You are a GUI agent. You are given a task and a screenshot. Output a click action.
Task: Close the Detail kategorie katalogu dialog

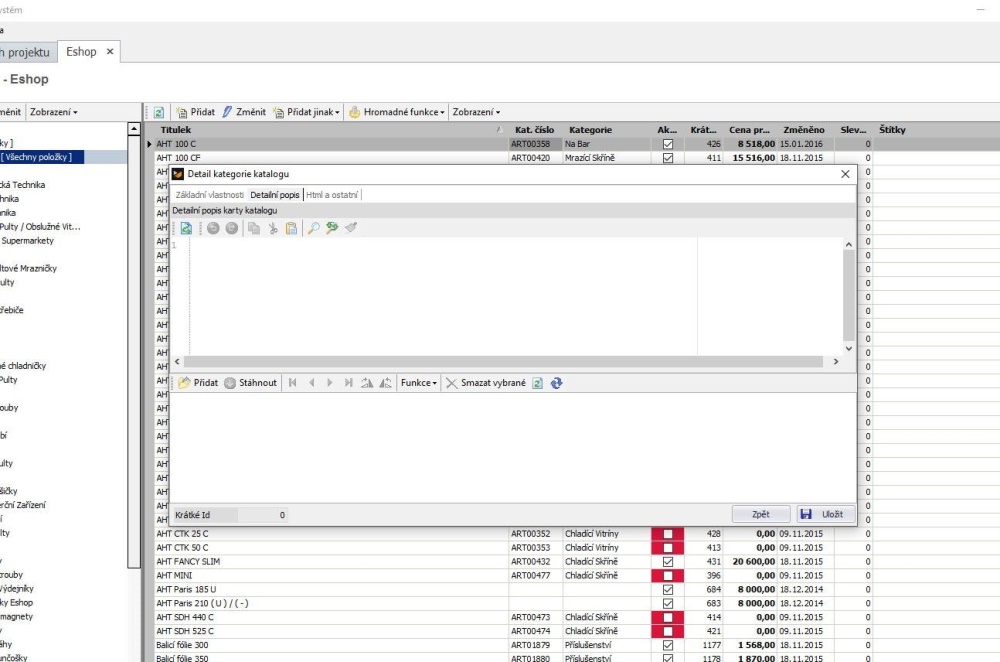click(845, 174)
